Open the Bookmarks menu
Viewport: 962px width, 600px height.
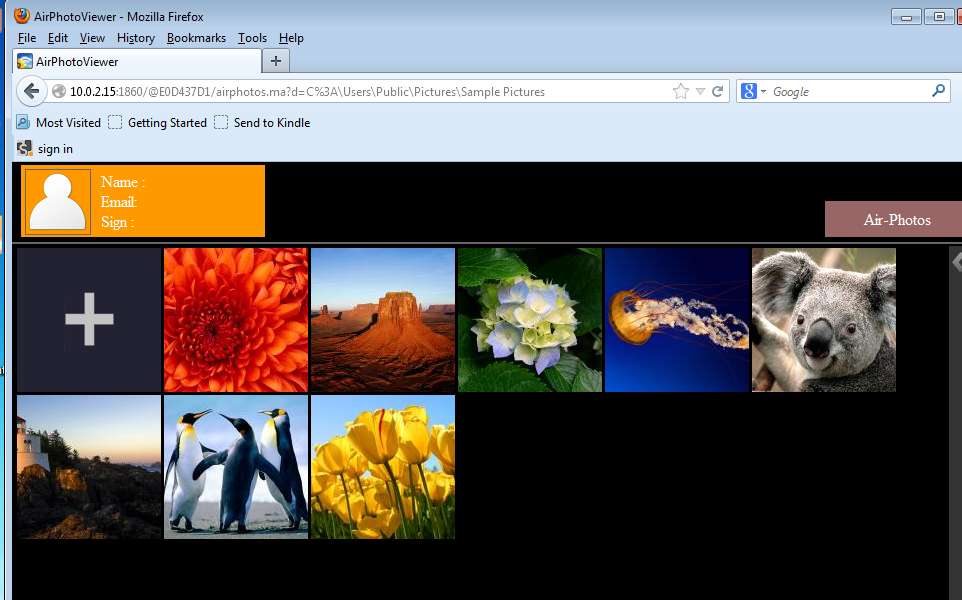[x=196, y=38]
